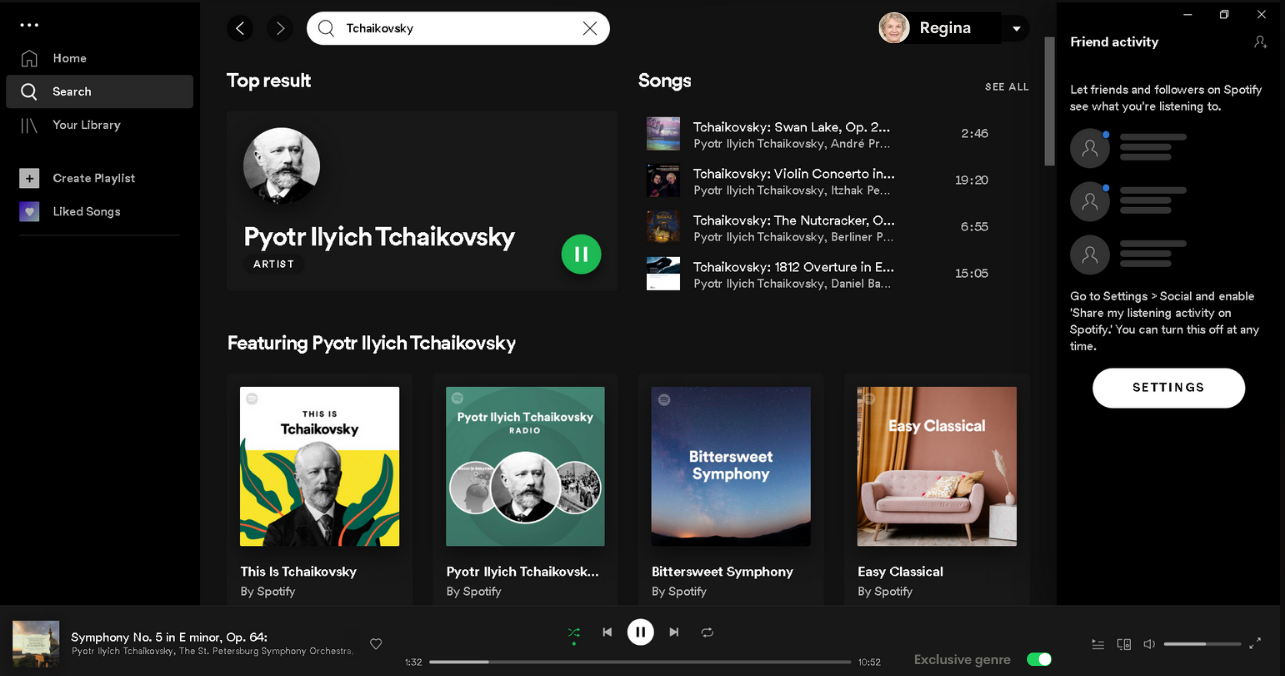Skip to the next track
1285x676 pixels.
pos(674,632)
